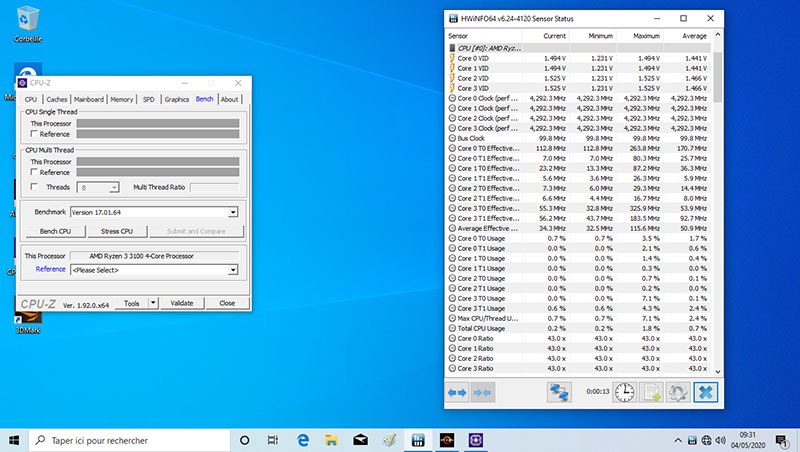Click blue Reference link in CPU-Z
This screenshot has height=452, width=800.
tap(51, 269)
